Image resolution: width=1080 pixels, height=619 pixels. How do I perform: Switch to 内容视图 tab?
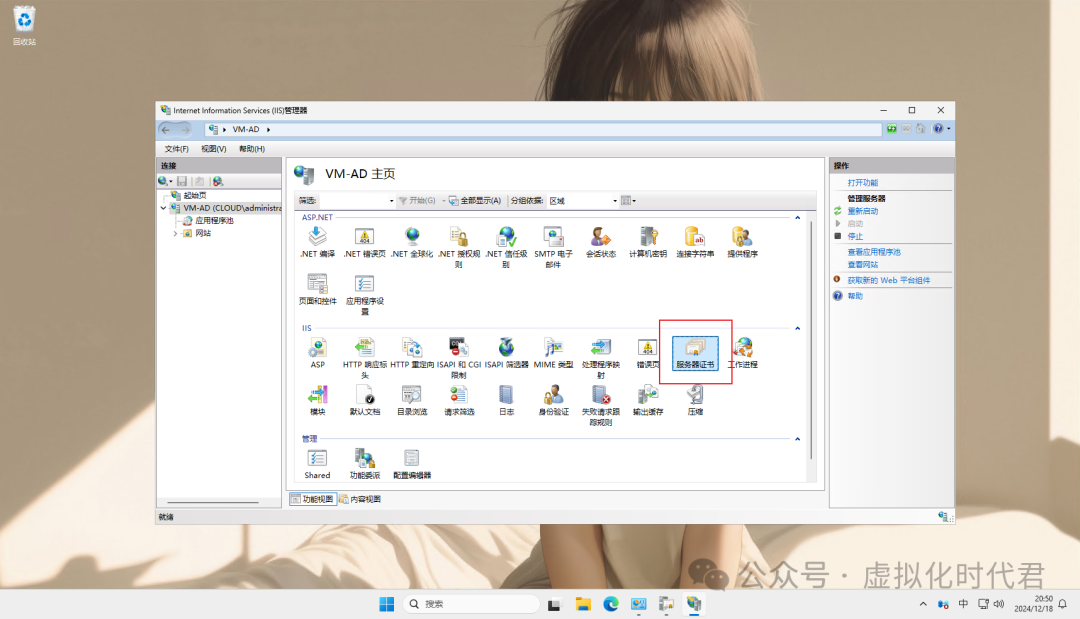[360, 499]
